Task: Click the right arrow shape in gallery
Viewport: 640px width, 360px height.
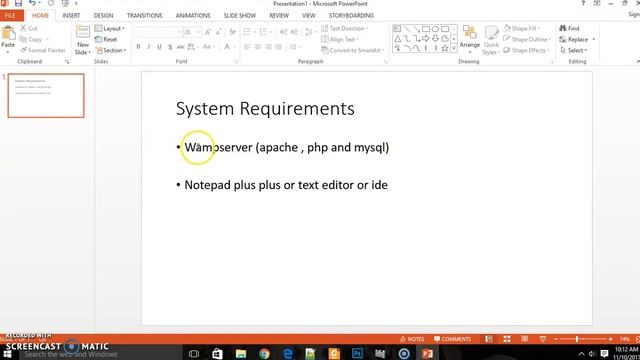Action: pyautogui.click(x=426, y=39)
